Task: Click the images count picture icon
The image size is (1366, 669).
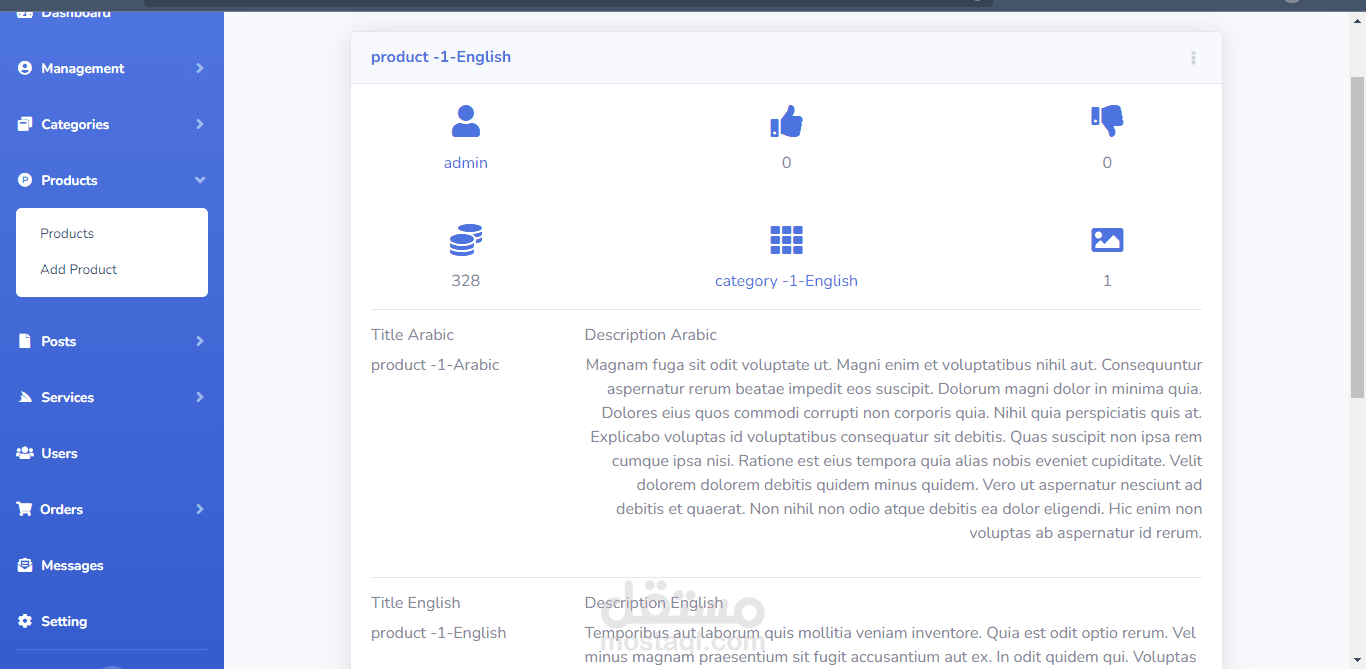Action: (x=1107, y=240)
